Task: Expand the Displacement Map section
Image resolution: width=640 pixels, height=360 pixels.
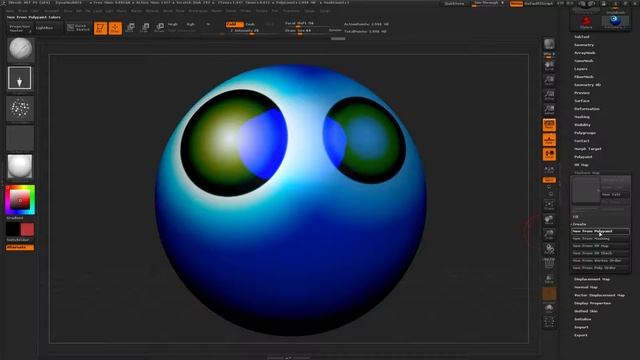Action: [x=592, y=279]
